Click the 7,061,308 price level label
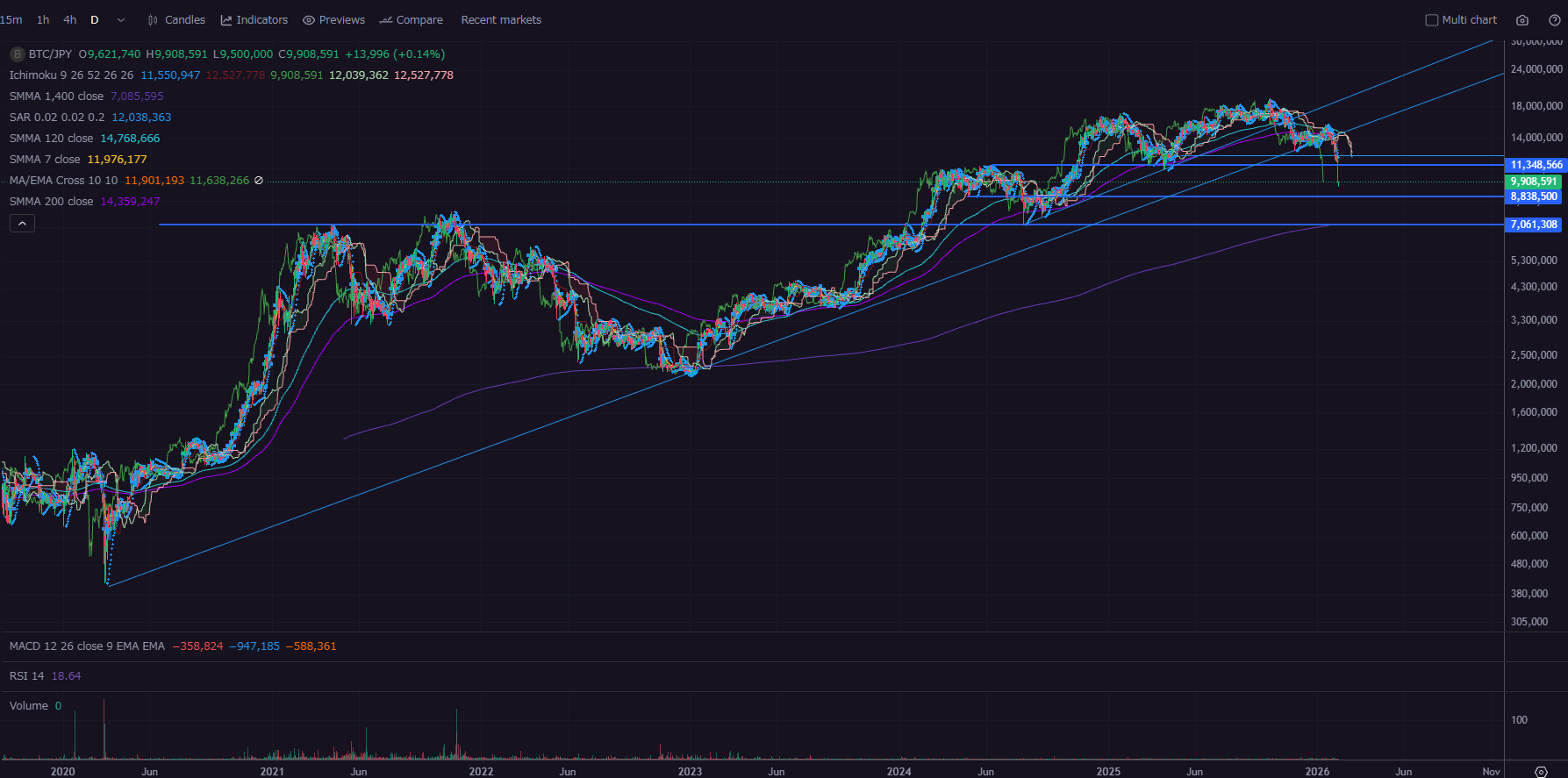Image resolution: width=1568 pixels, height=778 pixels. click(x=1534, y=225)
